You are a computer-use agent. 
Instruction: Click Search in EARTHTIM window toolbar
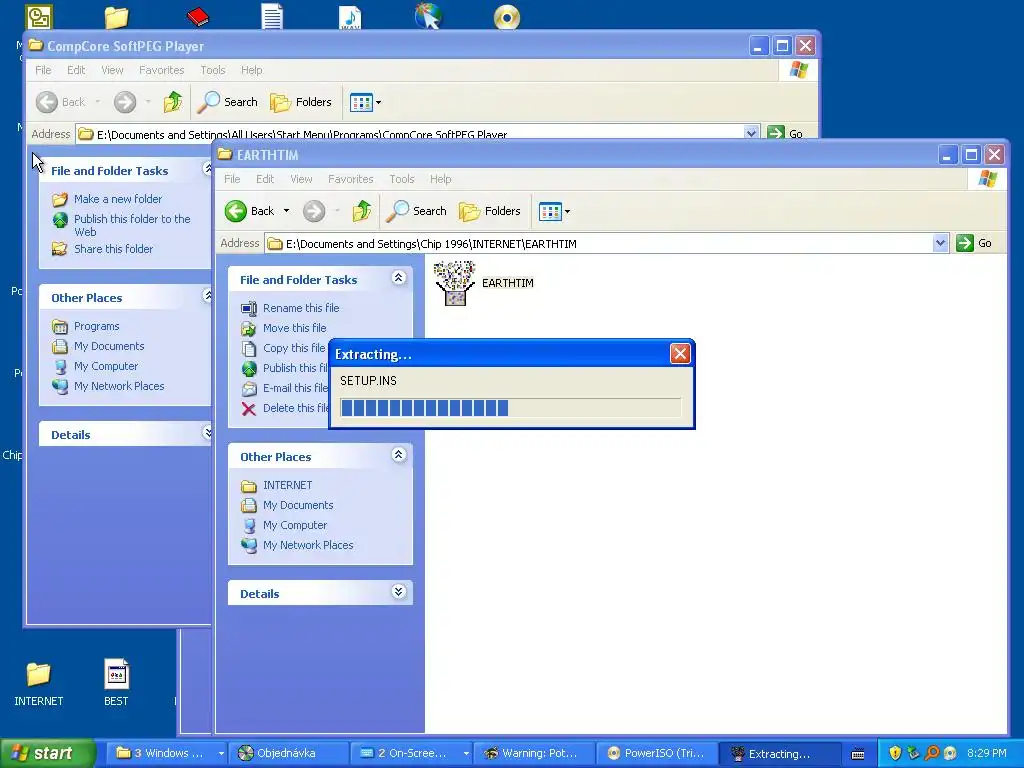coord(417,211)
